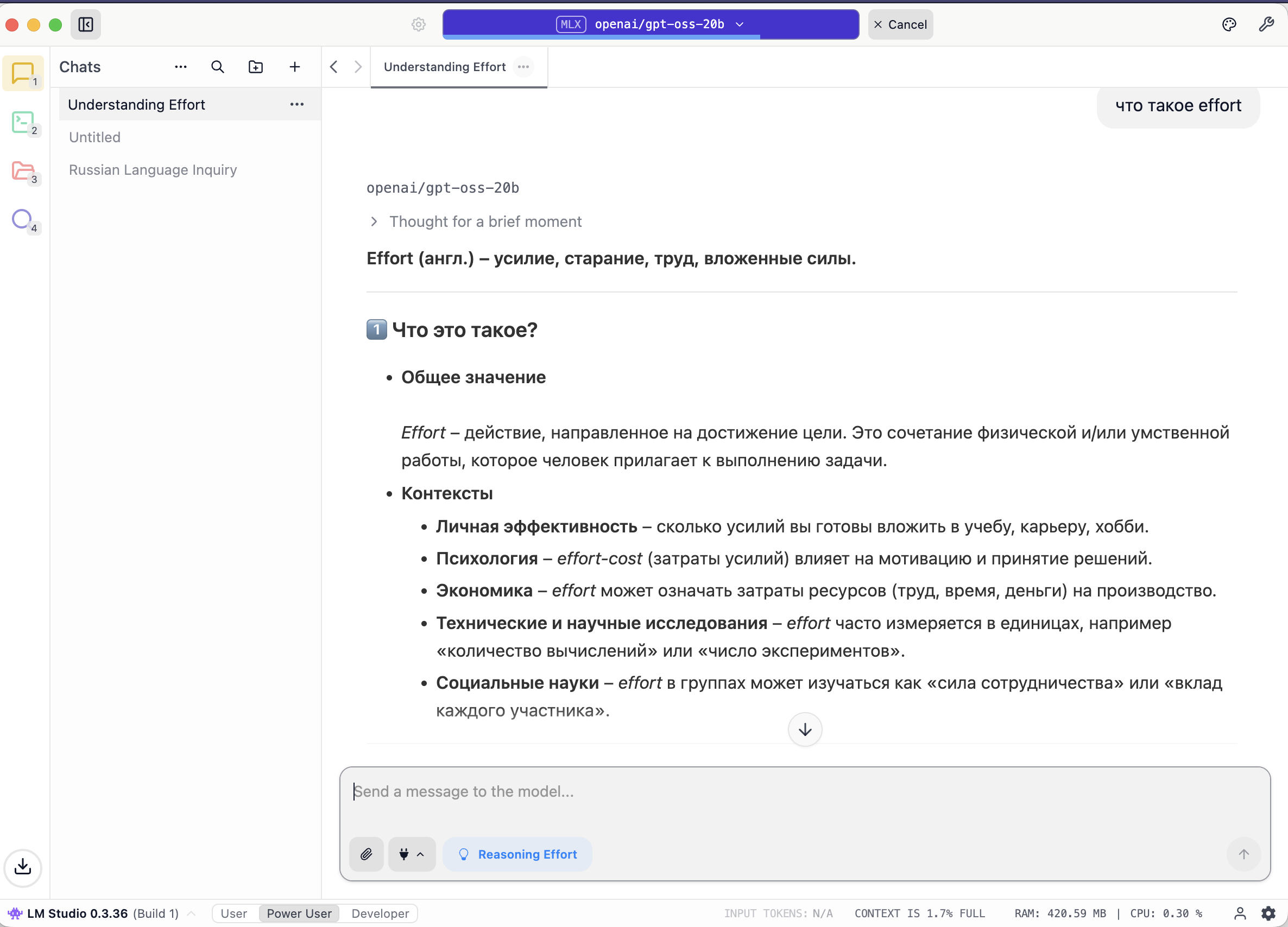The image size is (1288, 927).
Task: Open the Downloads panel at bottom left
Action: coord(23,867)
